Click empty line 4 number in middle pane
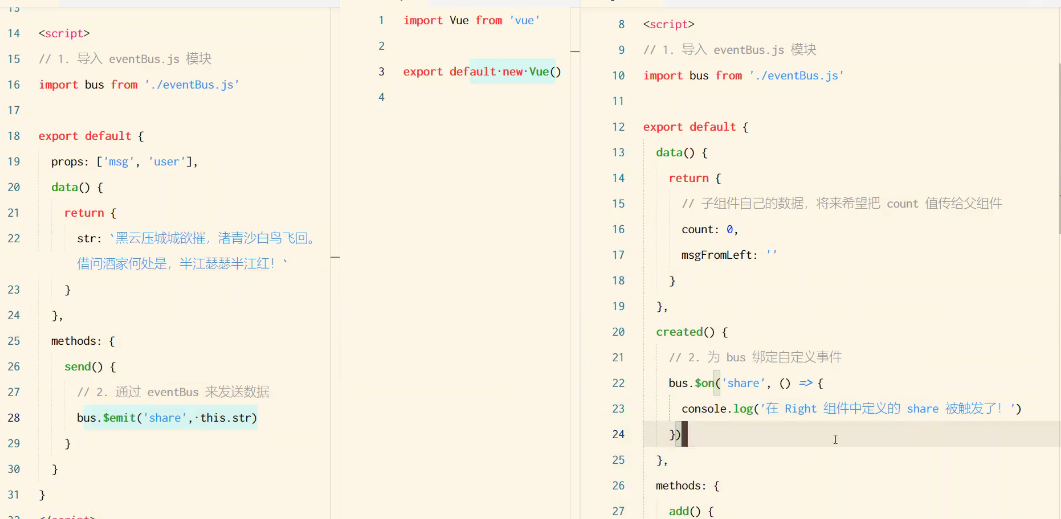The height and width of the screenshot is (519, 1061). pos(381,97)
